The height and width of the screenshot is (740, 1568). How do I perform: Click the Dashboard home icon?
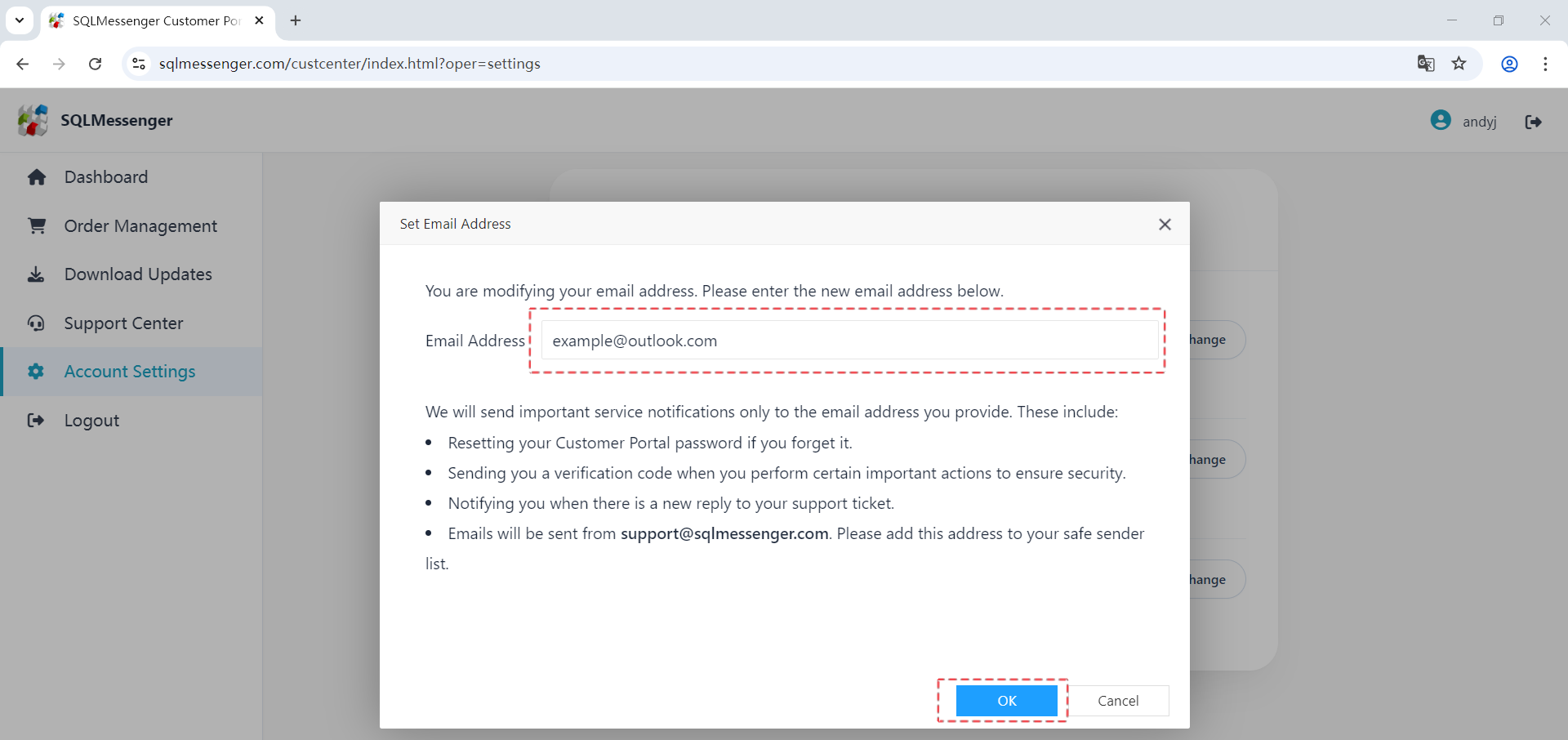point(37,177)
